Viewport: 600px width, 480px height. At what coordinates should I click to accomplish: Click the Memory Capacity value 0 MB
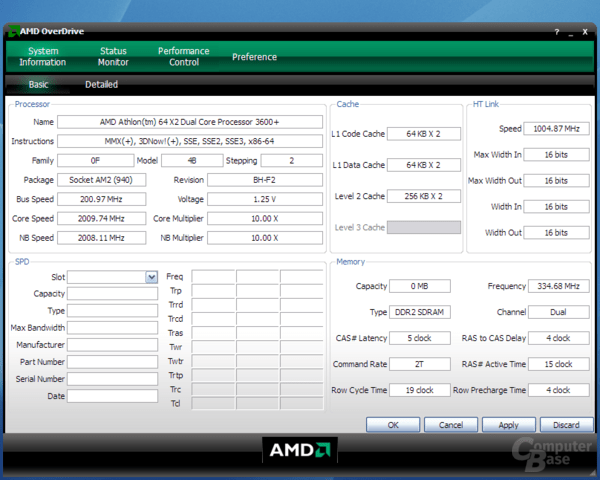[420, 286]
